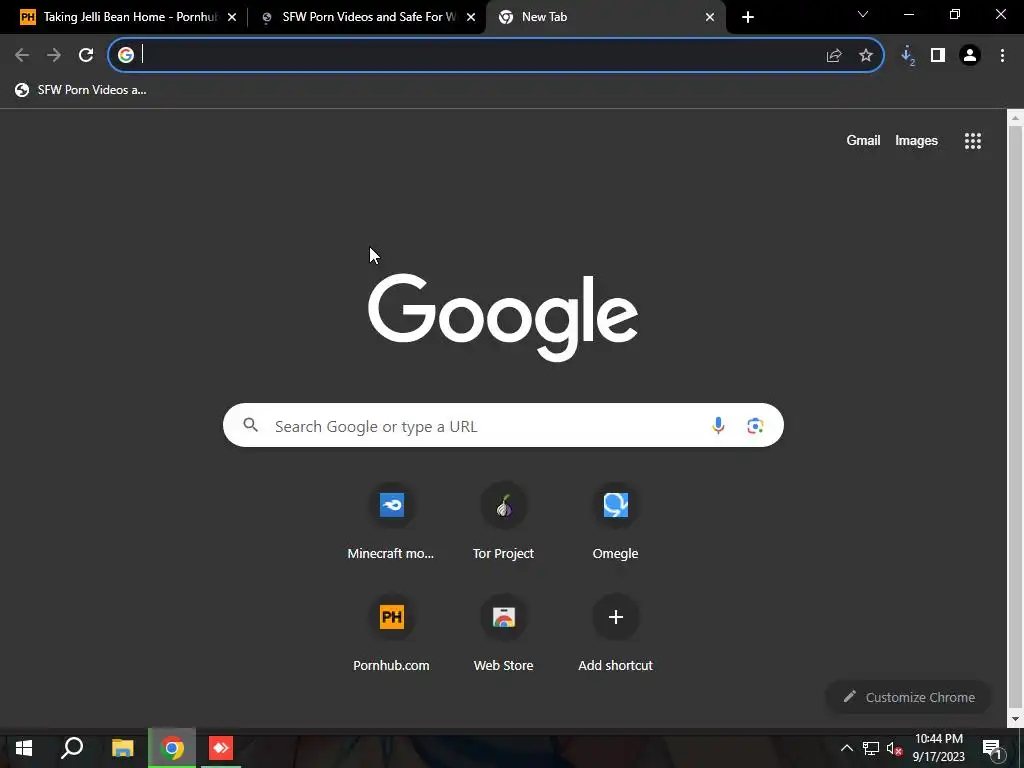Click the share page icon in the address bar
This screenshot has height=768, width=1024.
pyautogui.click(x=834, y=56)
